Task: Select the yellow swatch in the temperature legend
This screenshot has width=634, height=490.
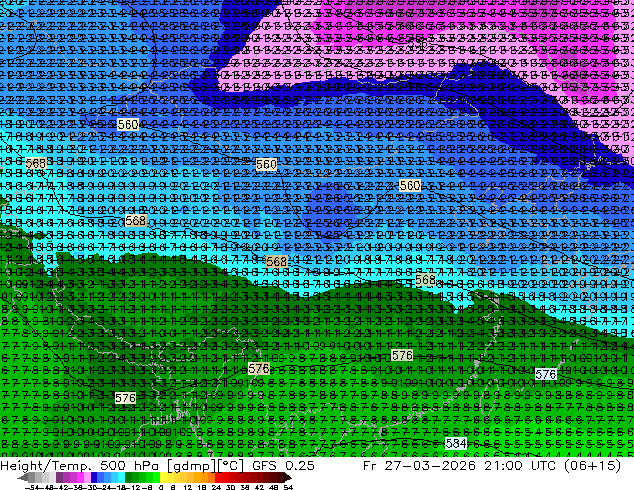Action: click(x=163, y=478)
